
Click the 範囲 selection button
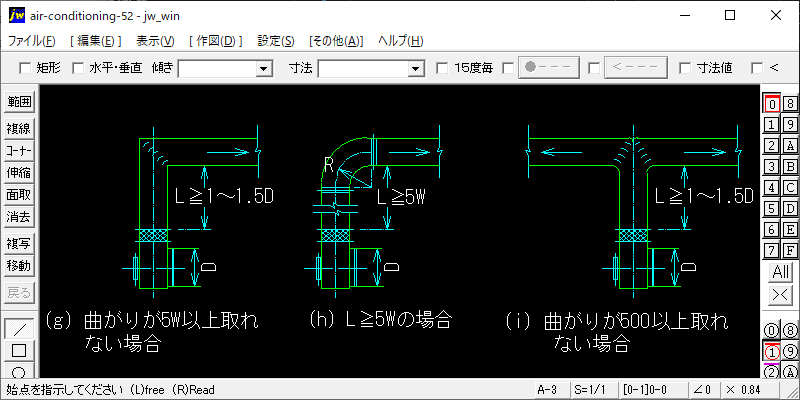(x=18, y=102)
